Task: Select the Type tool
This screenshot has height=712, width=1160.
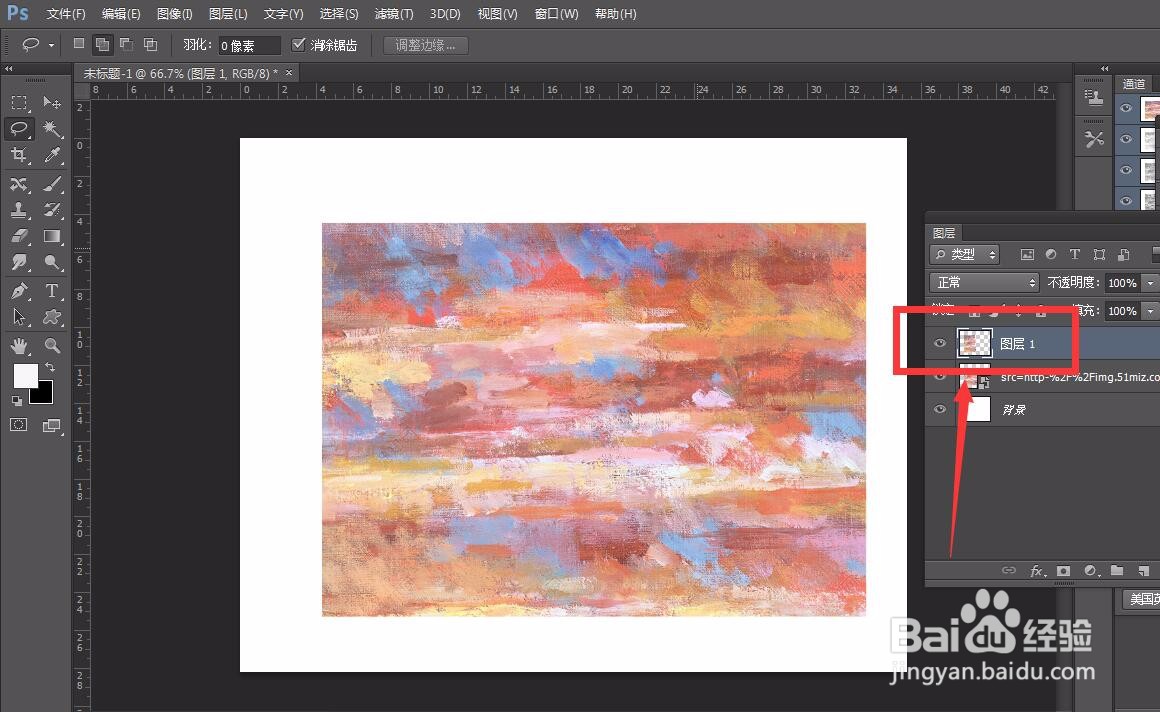Action: click(52, 291)
